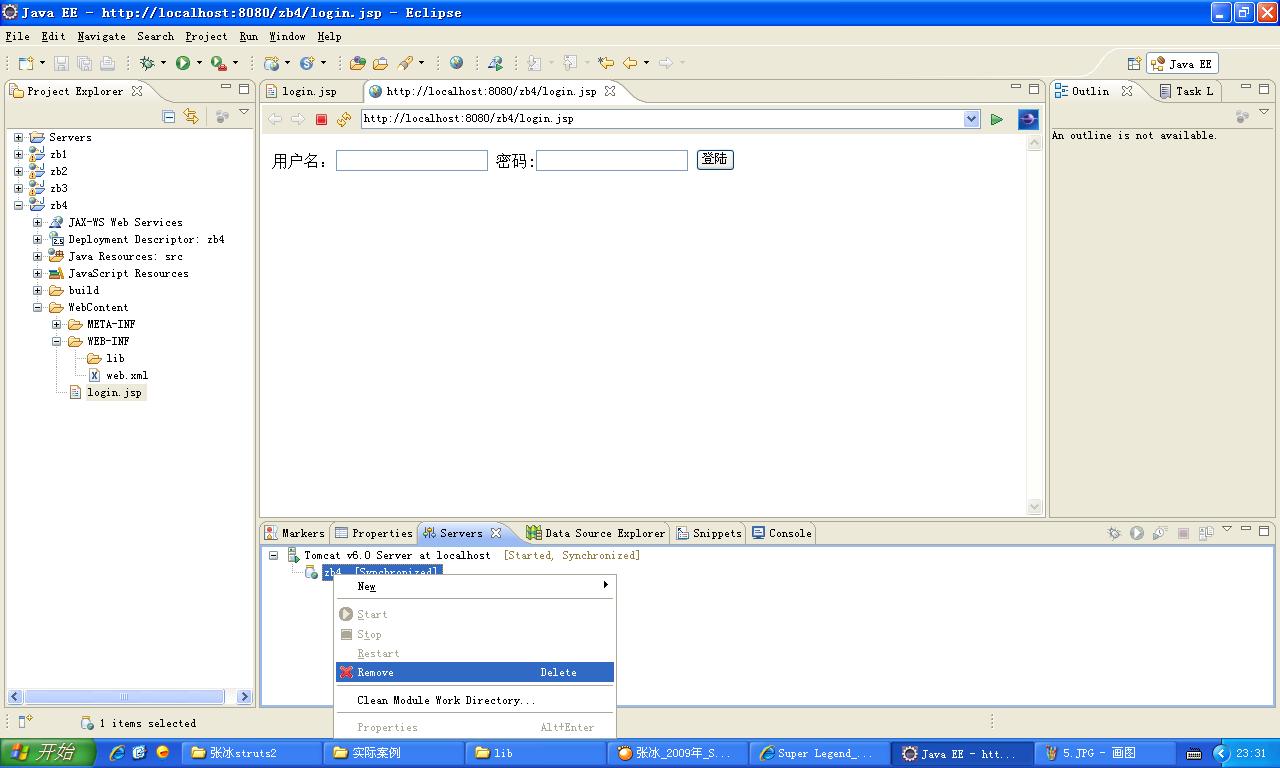Click the yellow Back navigation toolbar arrow

point(630,63)
